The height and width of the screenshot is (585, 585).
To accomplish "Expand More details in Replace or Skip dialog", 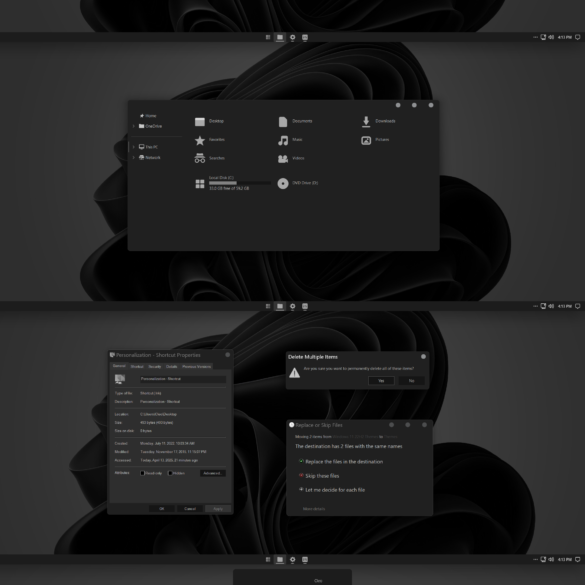I will point(314,509).
